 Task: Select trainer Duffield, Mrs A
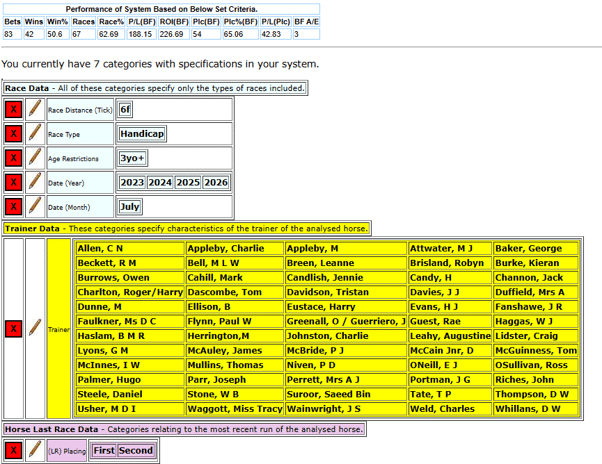point(536,292)
